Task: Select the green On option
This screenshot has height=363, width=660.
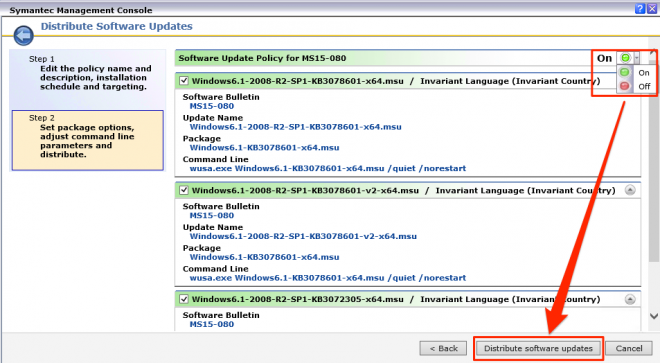Action: point(636,72)
